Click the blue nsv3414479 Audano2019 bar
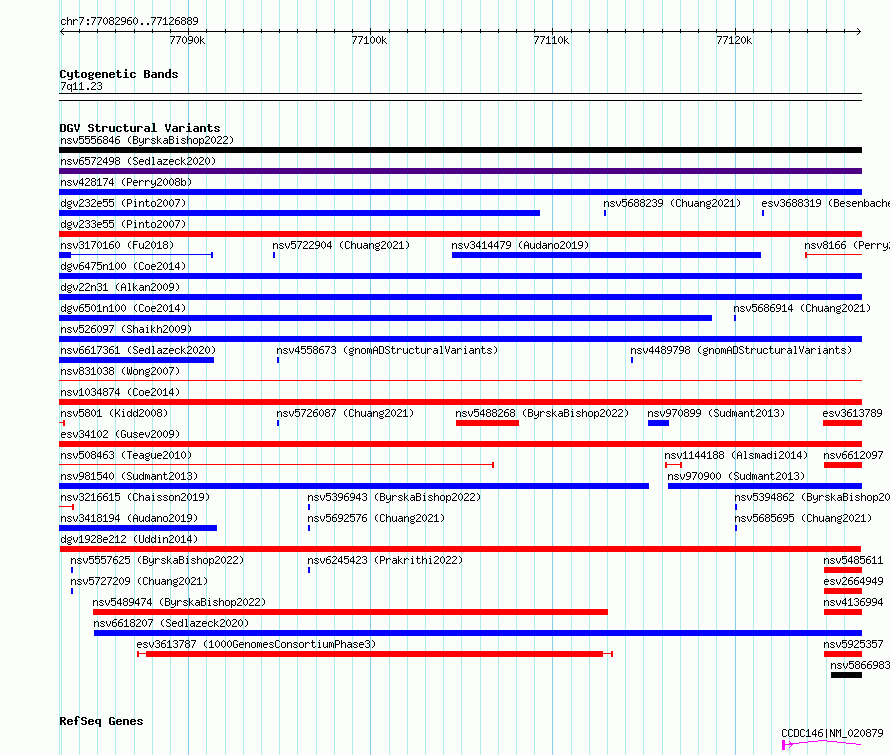The height and width of the screenshot is (755, 890). coord(606,255)
